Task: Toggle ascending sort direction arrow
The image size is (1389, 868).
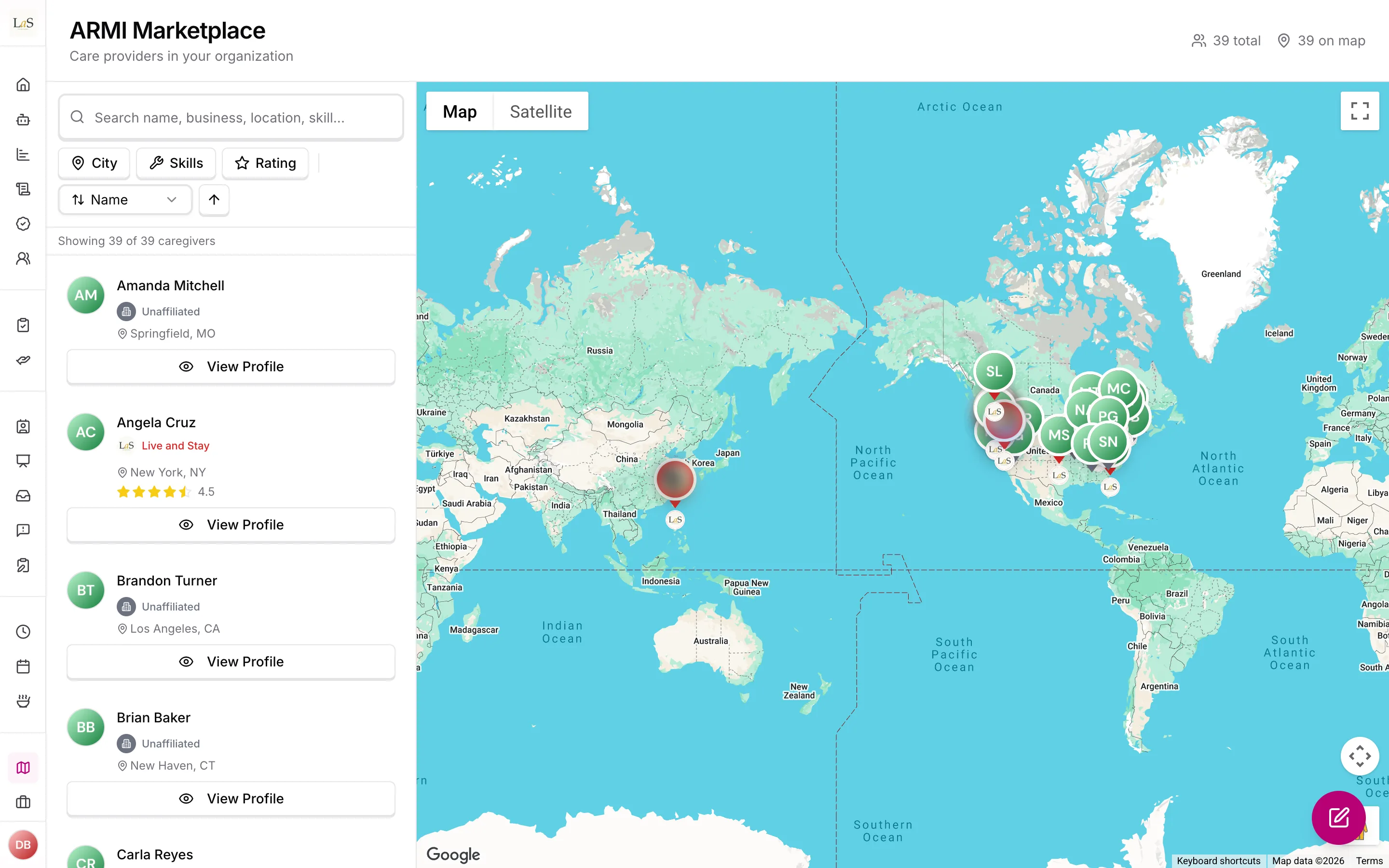Action: pyautogui.click(x=214, y=200)
